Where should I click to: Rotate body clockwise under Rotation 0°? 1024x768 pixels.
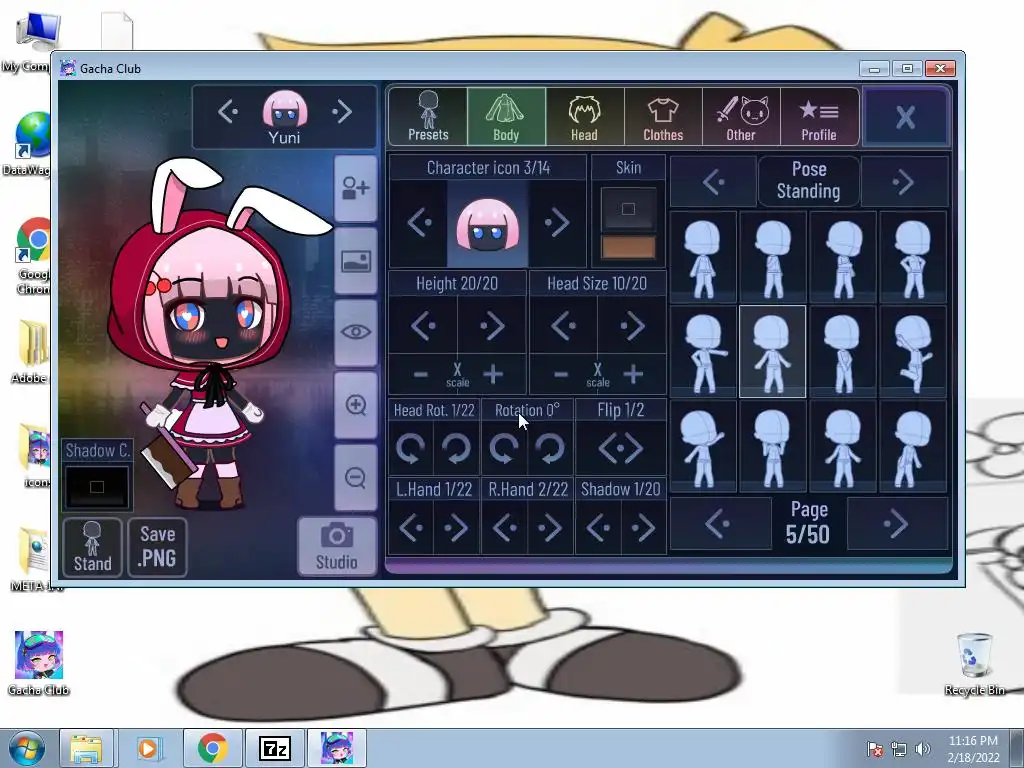(550, 449)
